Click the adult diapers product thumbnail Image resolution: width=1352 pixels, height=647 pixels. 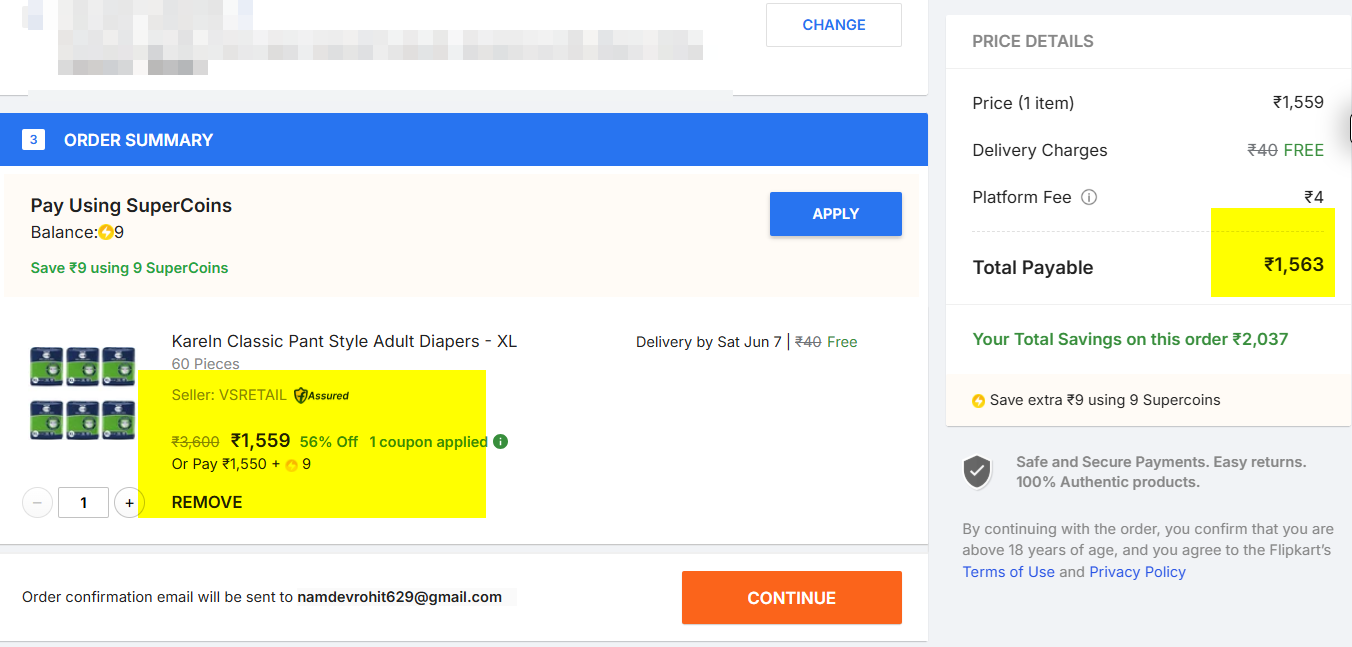(x=82, y=393)
